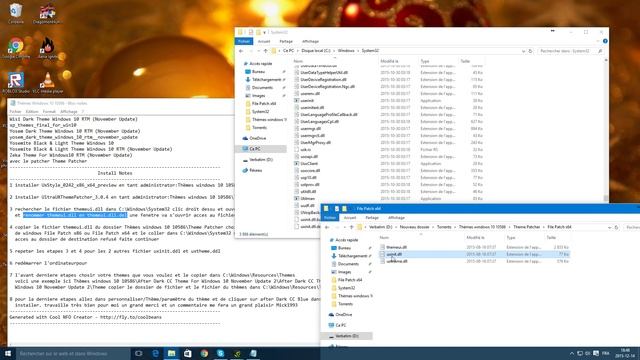Select Nouveau dossier in File Patch breadcrumb
The image size is (640, 360).
(x=414, y=227)
